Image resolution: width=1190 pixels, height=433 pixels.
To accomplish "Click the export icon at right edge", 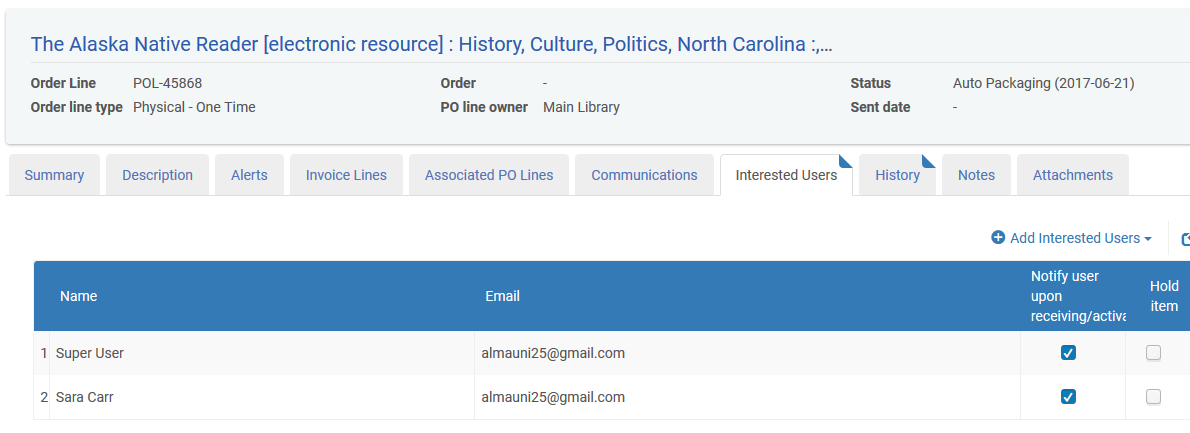I will coord(1185,240).
